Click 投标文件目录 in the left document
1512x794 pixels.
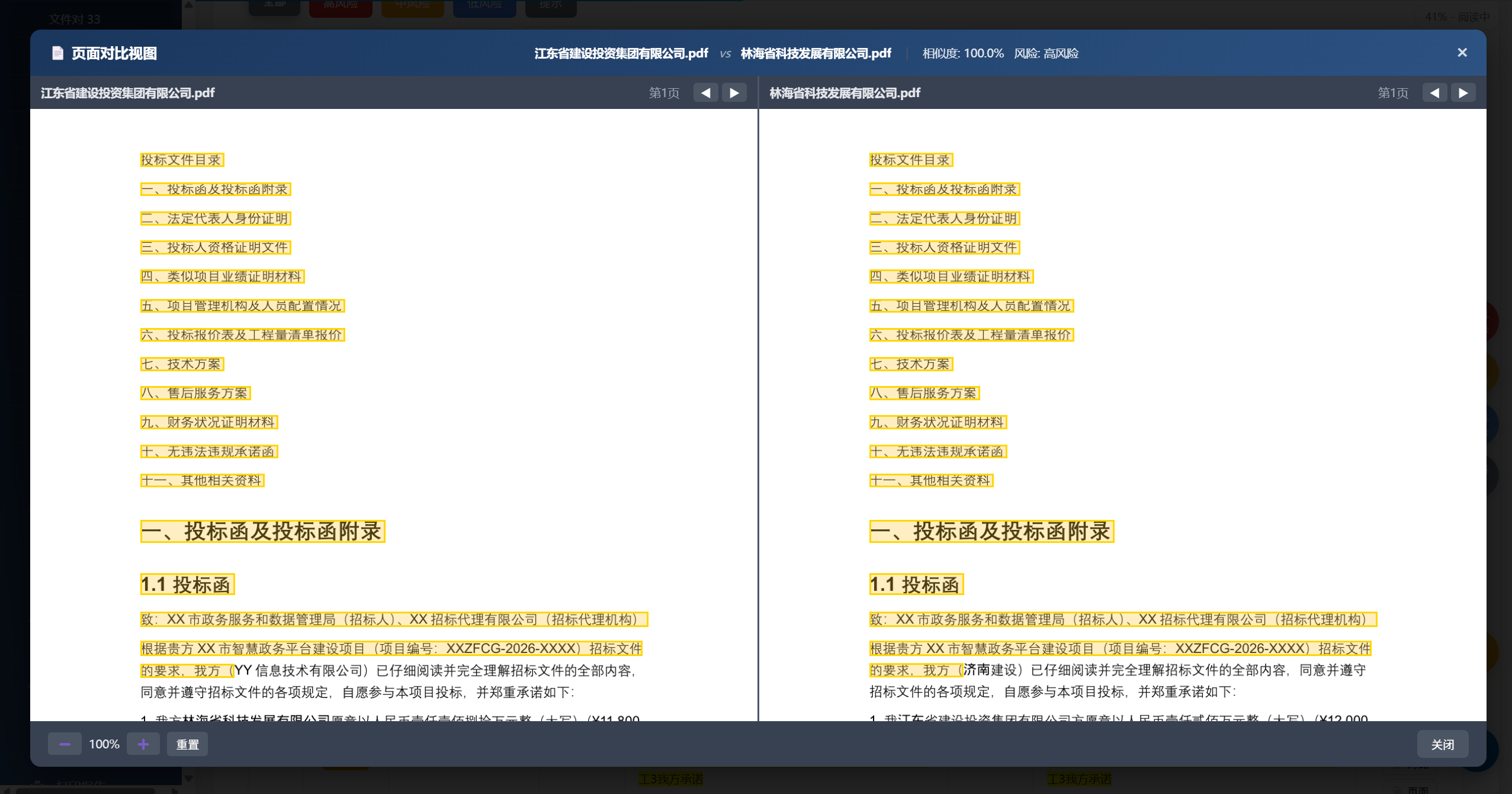point(182,159)
